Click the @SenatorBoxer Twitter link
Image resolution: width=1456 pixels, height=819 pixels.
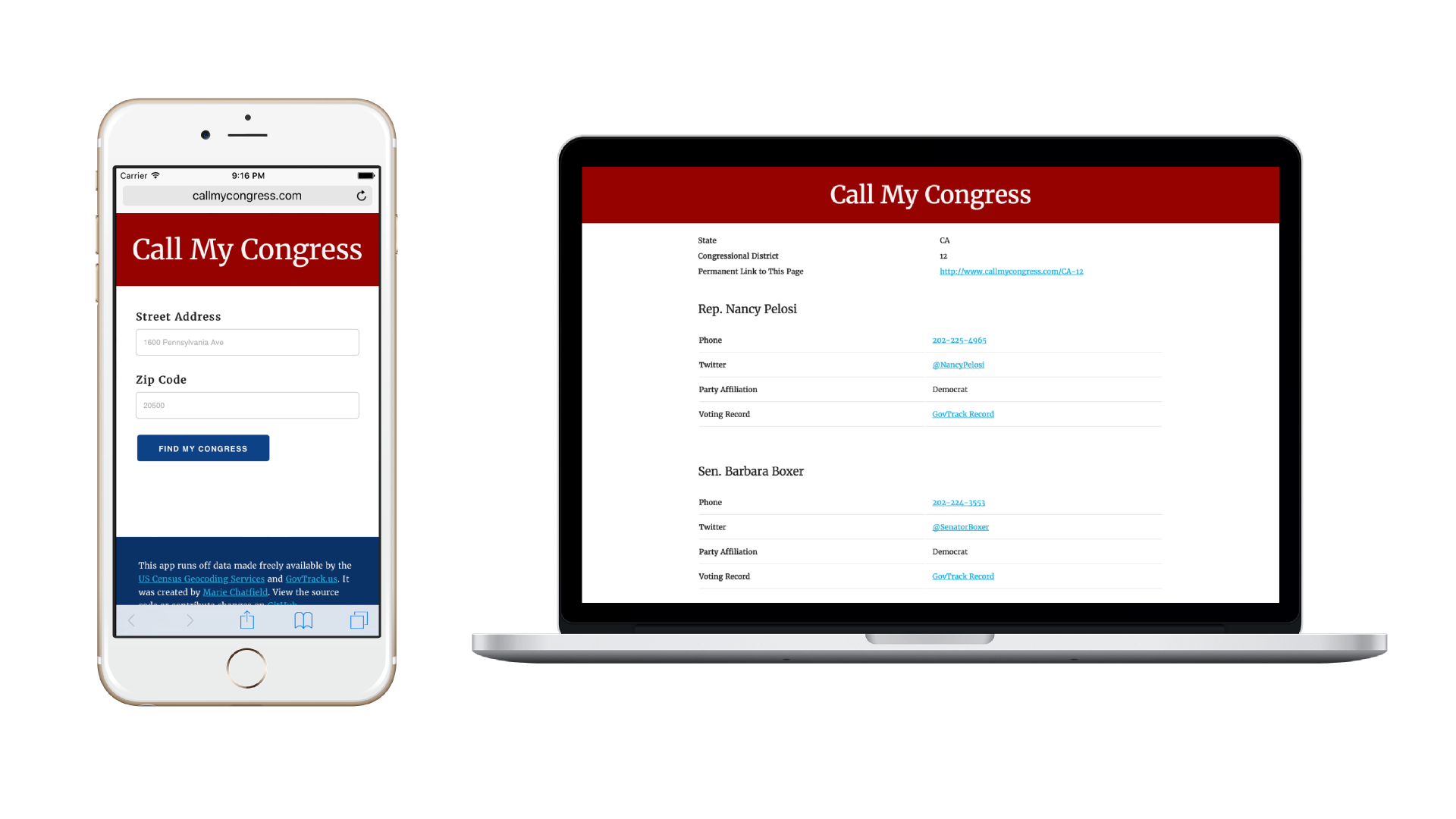(x=959, y=527)
